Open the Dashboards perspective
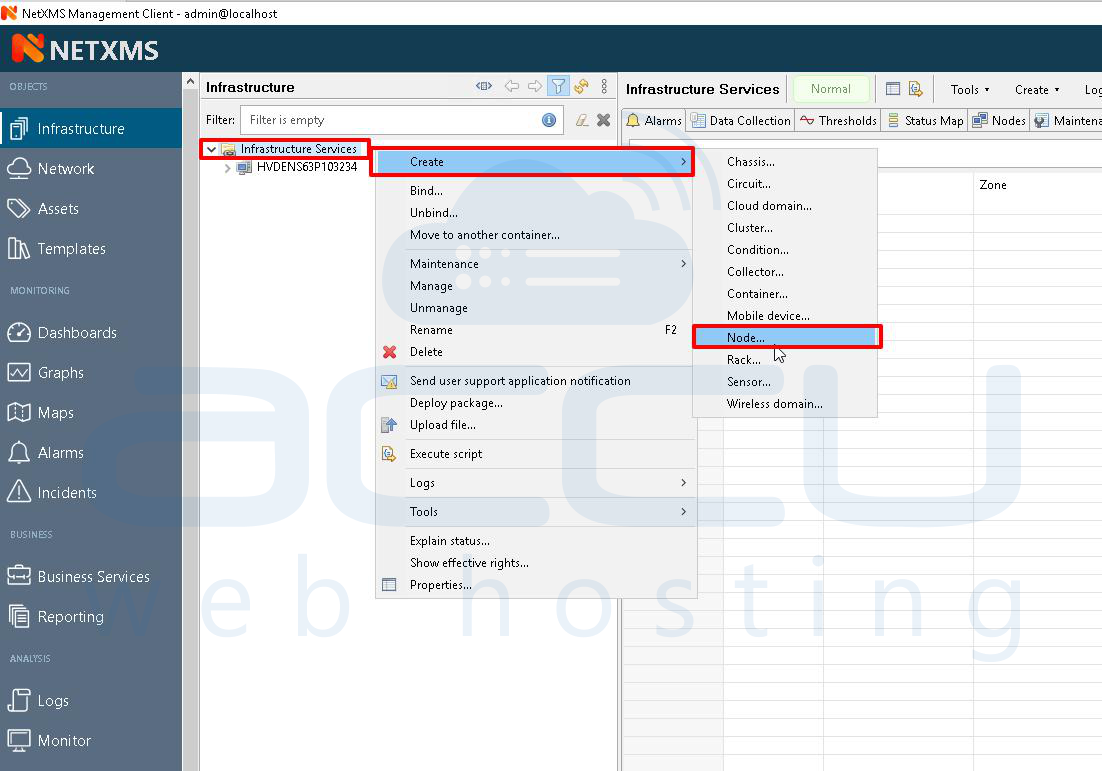 point(91,332)
